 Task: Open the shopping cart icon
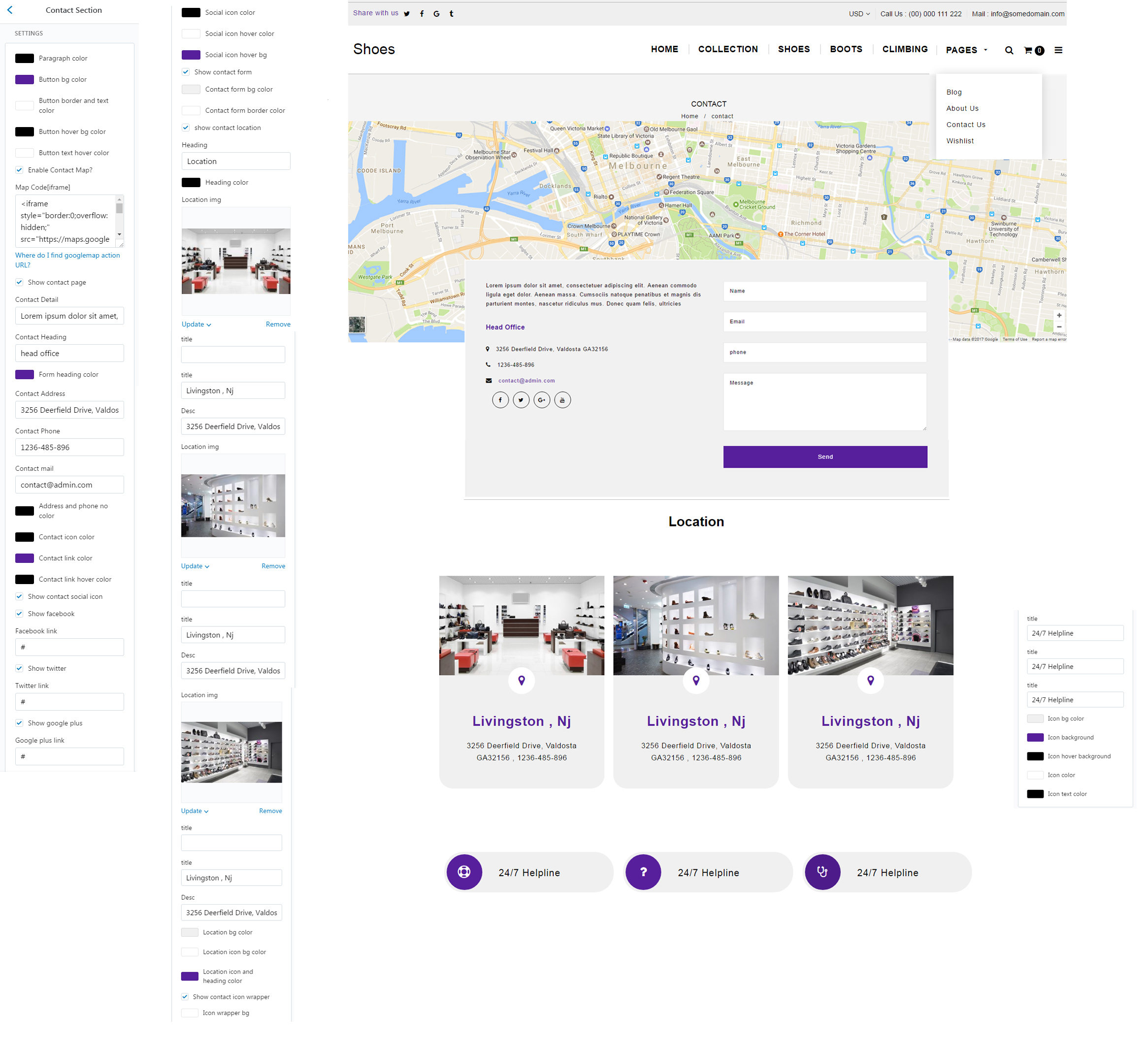(x=1028, y=50)
